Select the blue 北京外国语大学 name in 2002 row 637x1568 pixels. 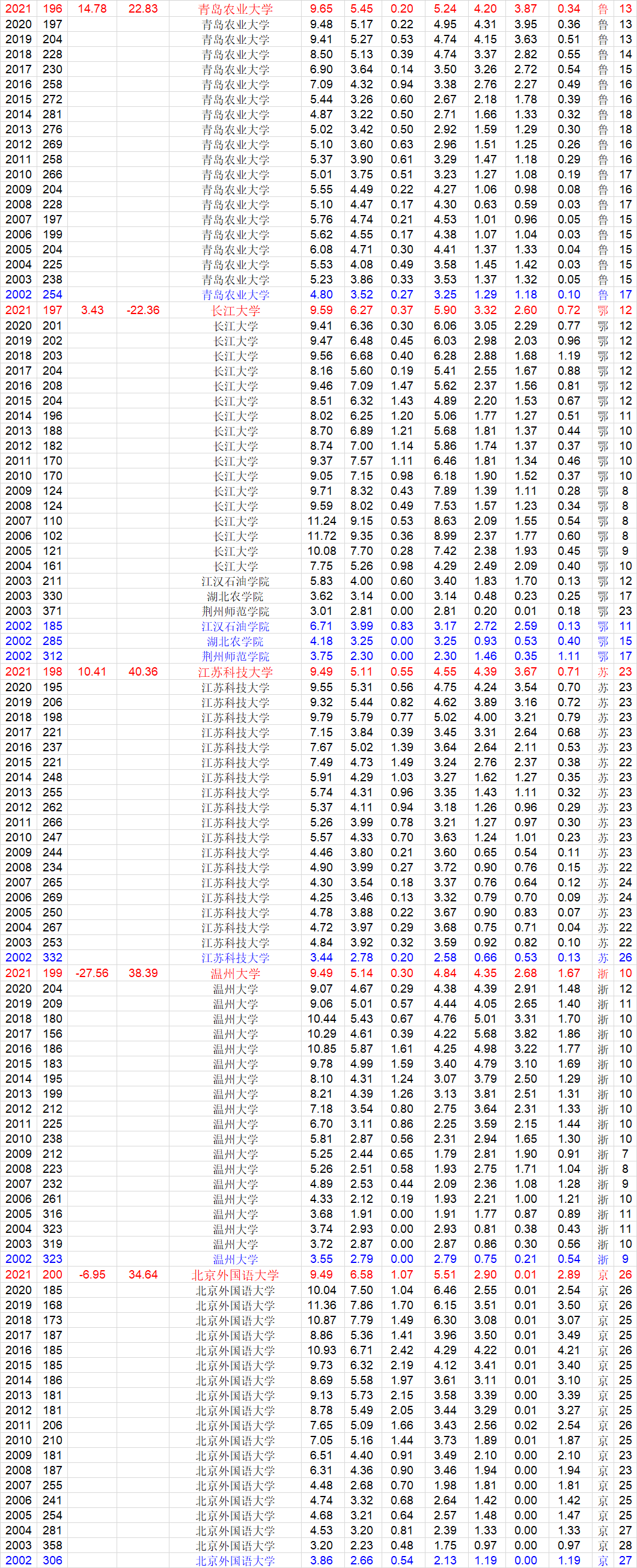(236, 1561)
